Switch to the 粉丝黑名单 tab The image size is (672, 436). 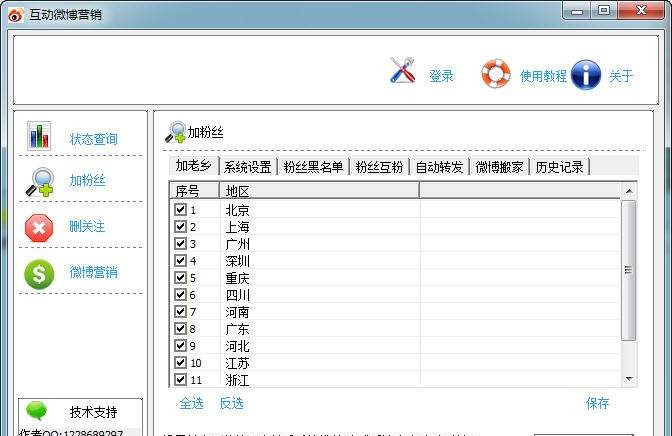pyautogui.click(x=313, y=167)
